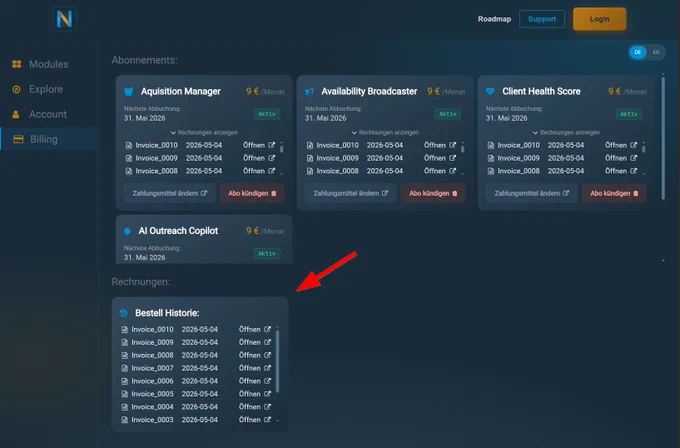
Task: Click Aktiv badge on Aquisition Manager
Action: point(267,114)
